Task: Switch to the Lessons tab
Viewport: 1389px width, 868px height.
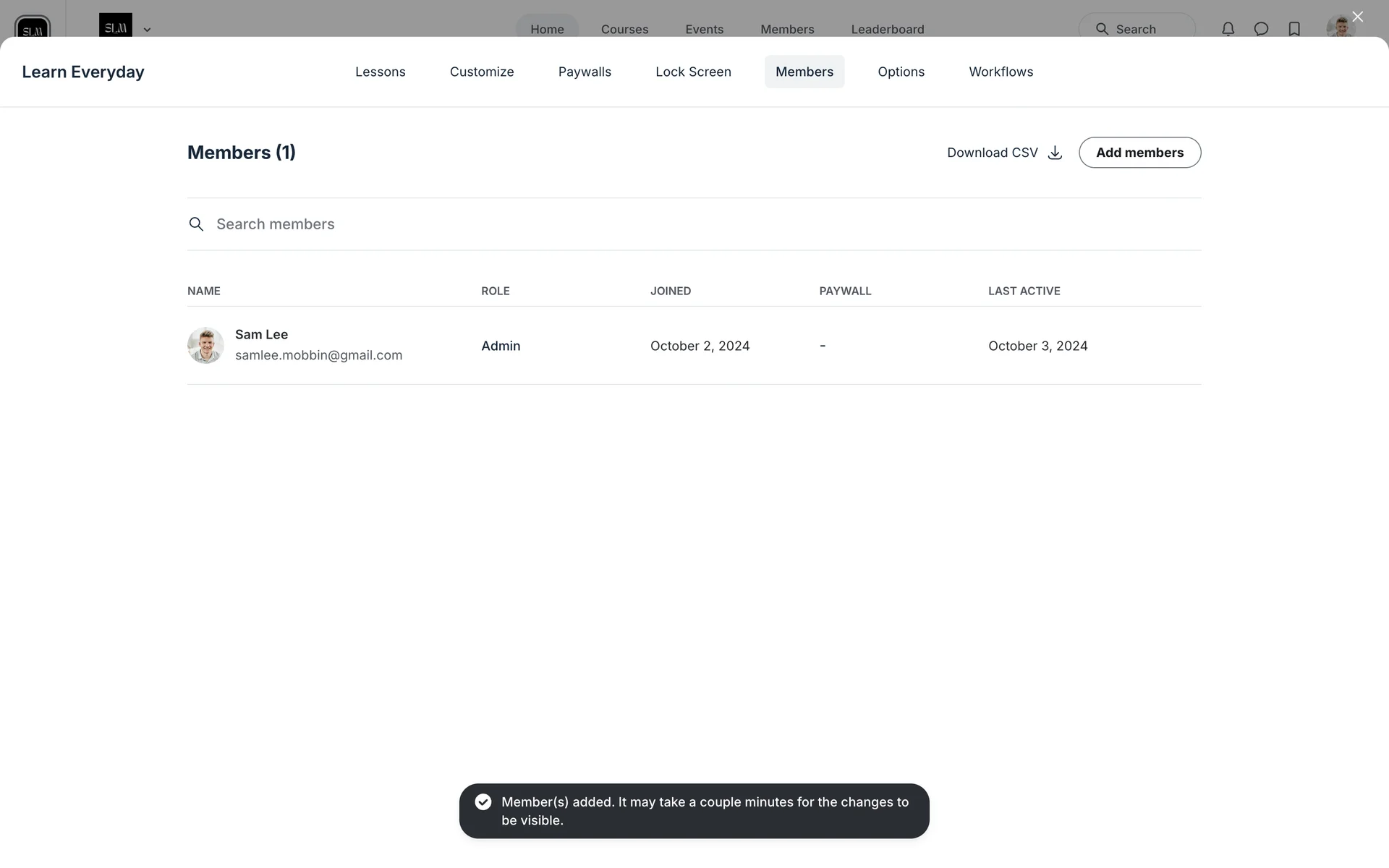Action: click(x=380, y=72)
